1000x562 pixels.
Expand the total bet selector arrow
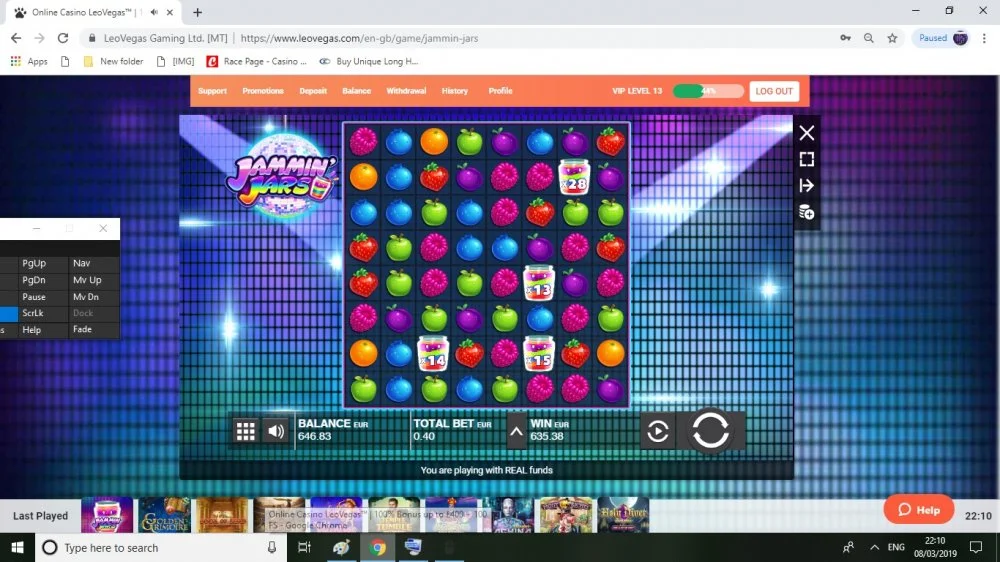[516, 432]
